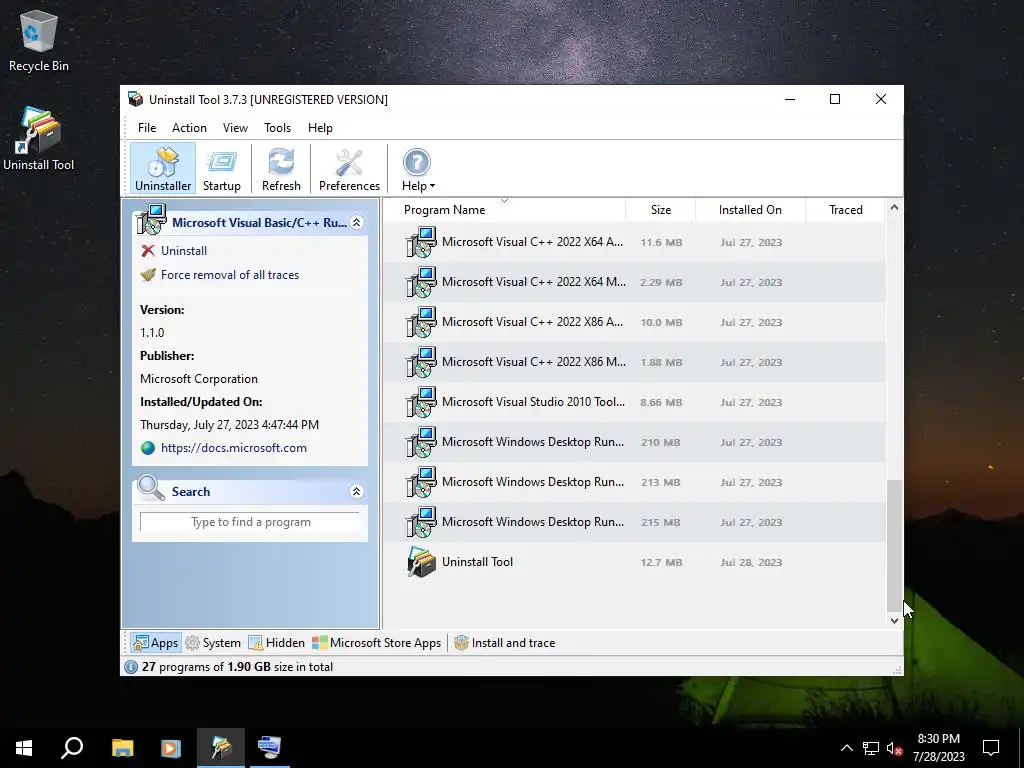Click the muted volume tray icon

[895, 748]
